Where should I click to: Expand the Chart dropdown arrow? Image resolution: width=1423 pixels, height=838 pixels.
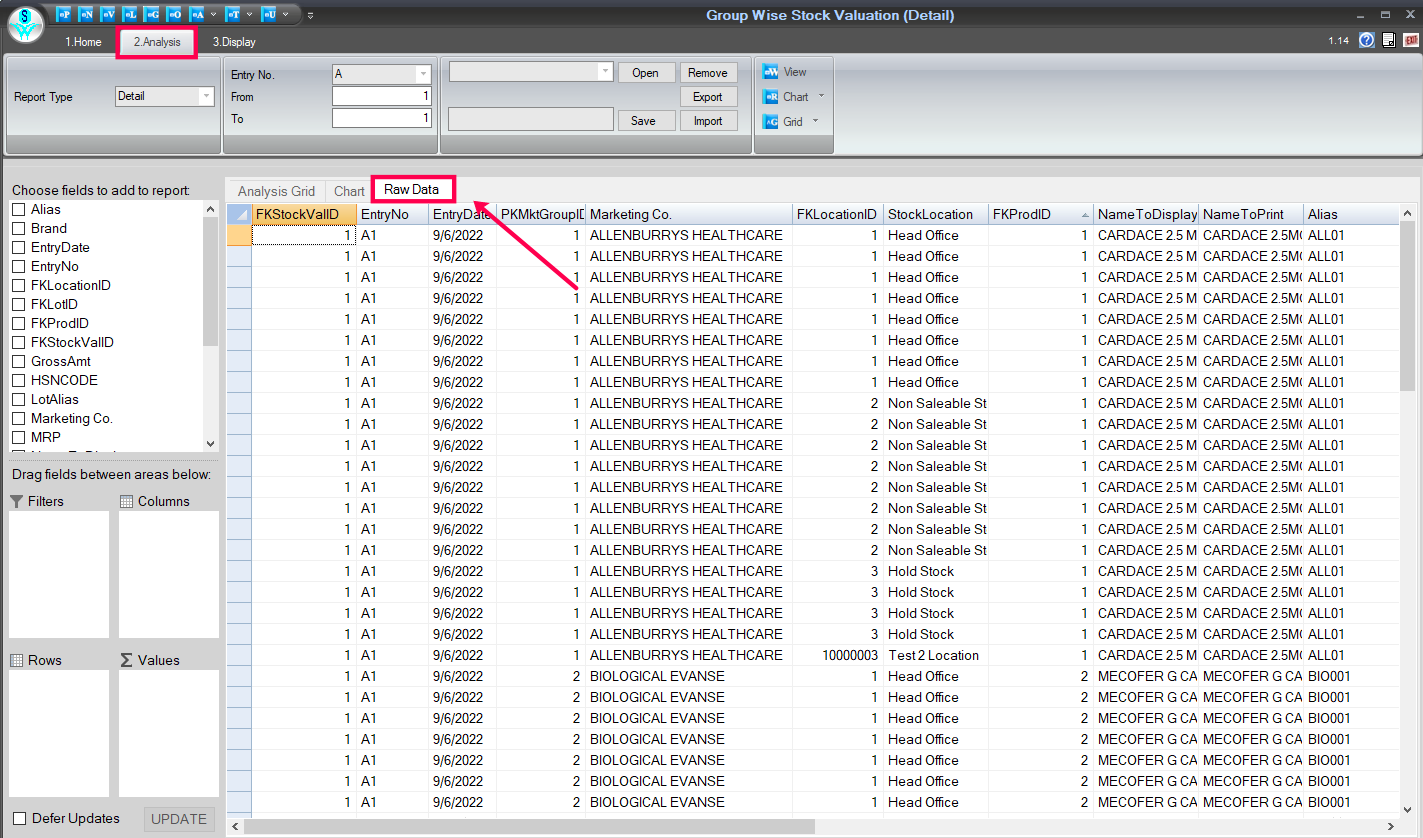(x=821, y=97)
